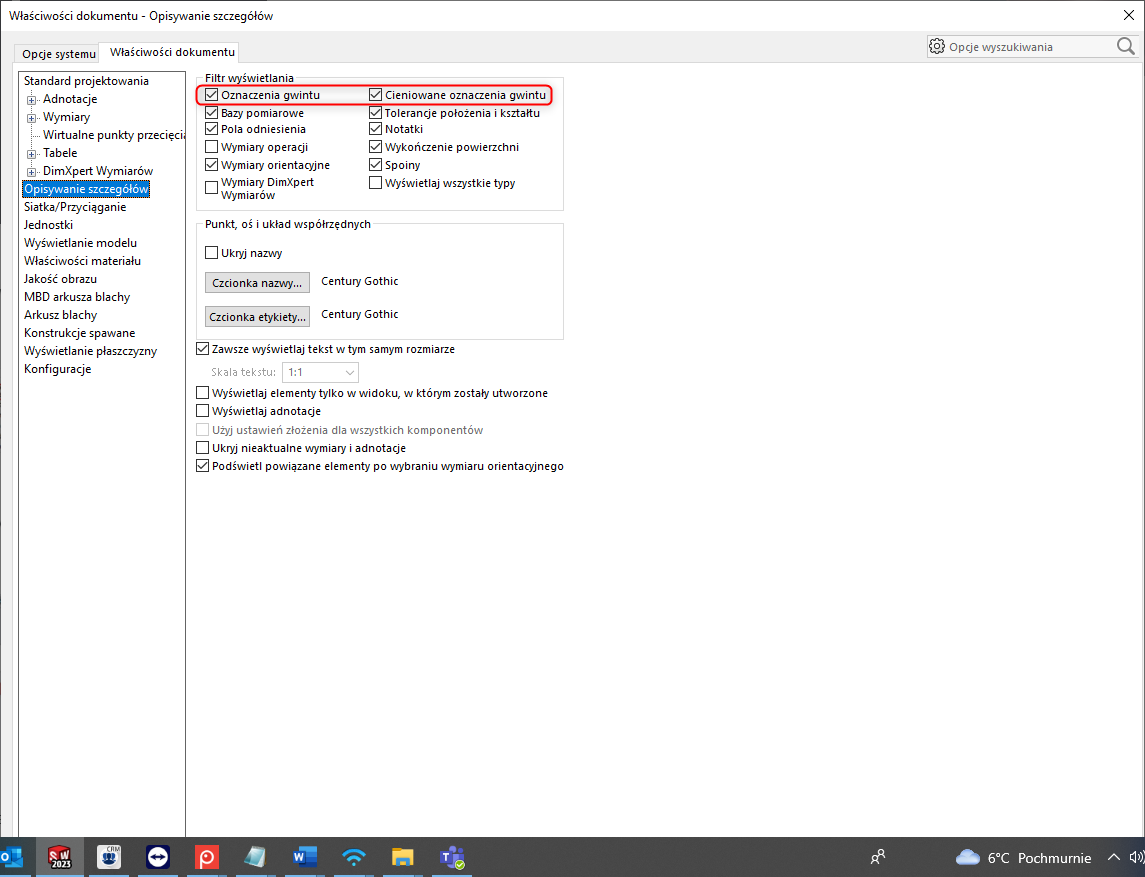
Task: Open the notebook app taskbar icon
Action: click(x=256, y=857)
